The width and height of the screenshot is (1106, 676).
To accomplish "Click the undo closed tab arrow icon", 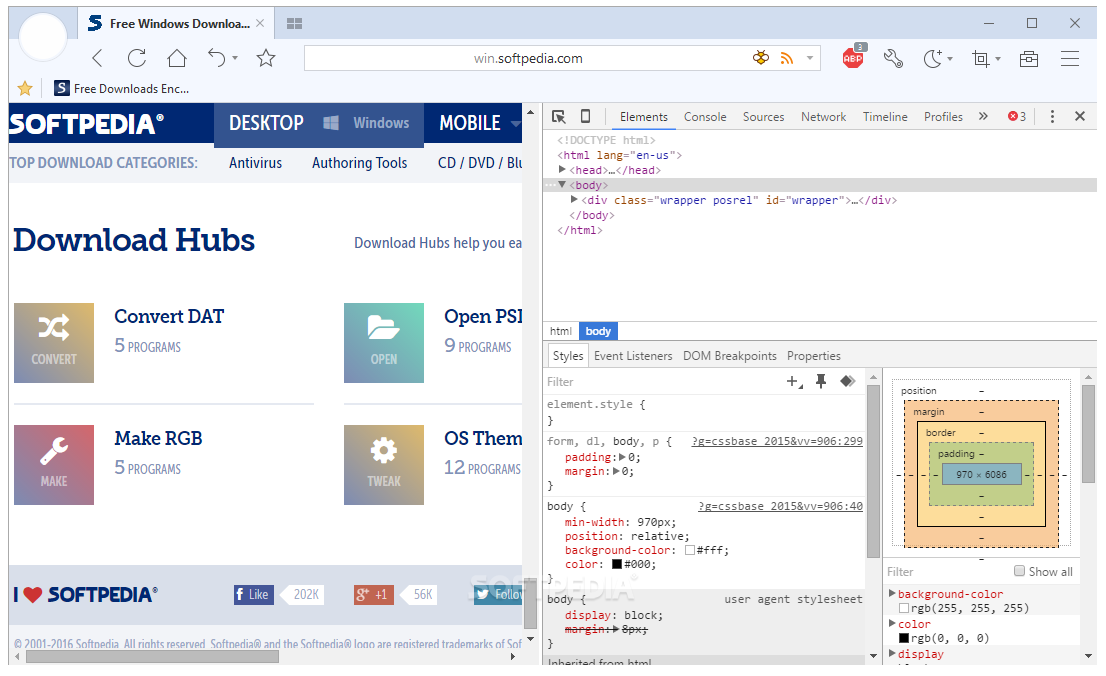I will (x=217, y=58).
